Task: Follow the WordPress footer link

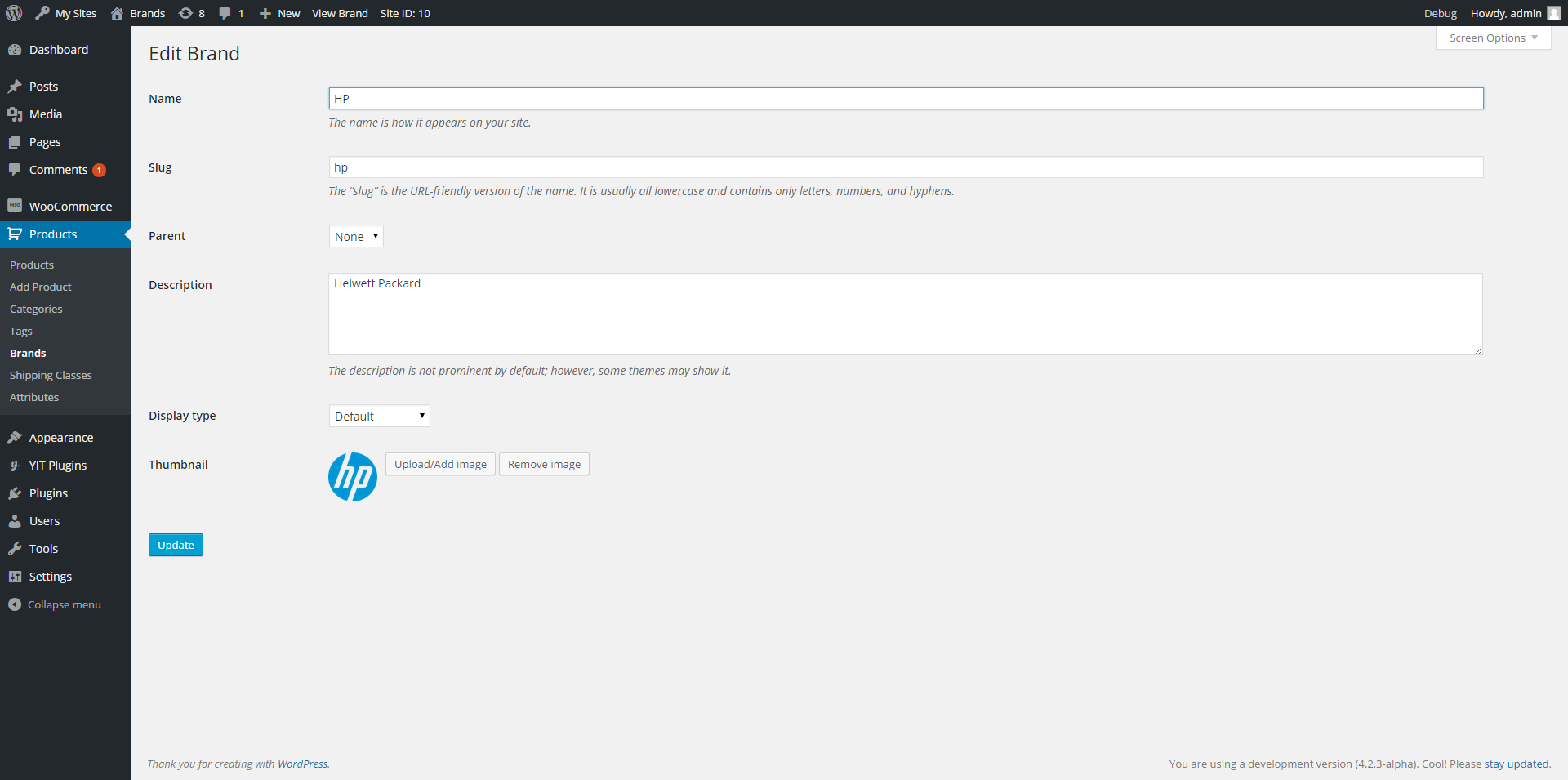Action: 302,764
